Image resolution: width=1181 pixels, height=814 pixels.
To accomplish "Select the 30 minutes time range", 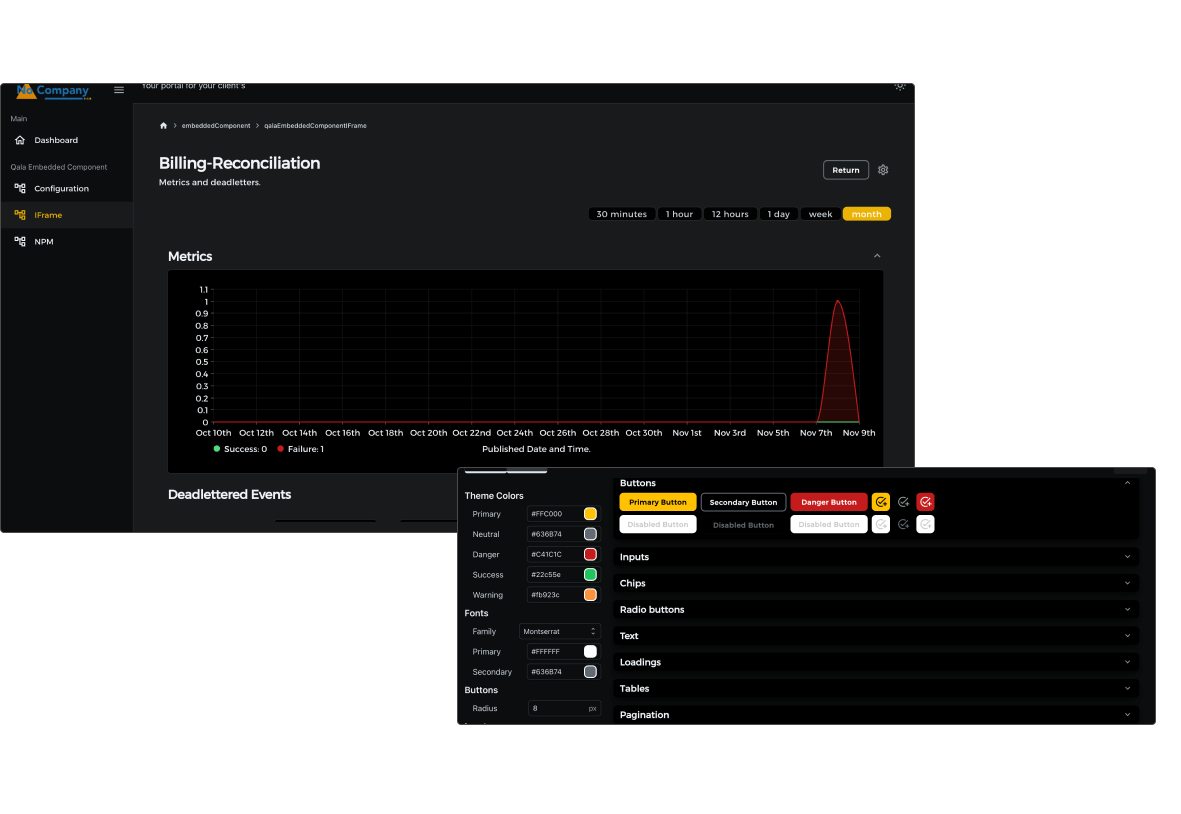I will (621, 214).
